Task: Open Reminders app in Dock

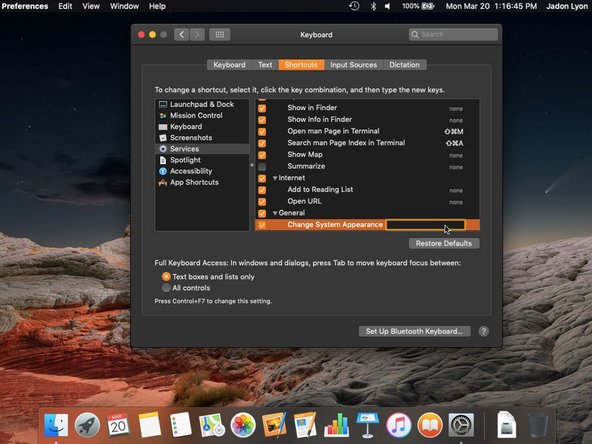Action: pos(180,425)
